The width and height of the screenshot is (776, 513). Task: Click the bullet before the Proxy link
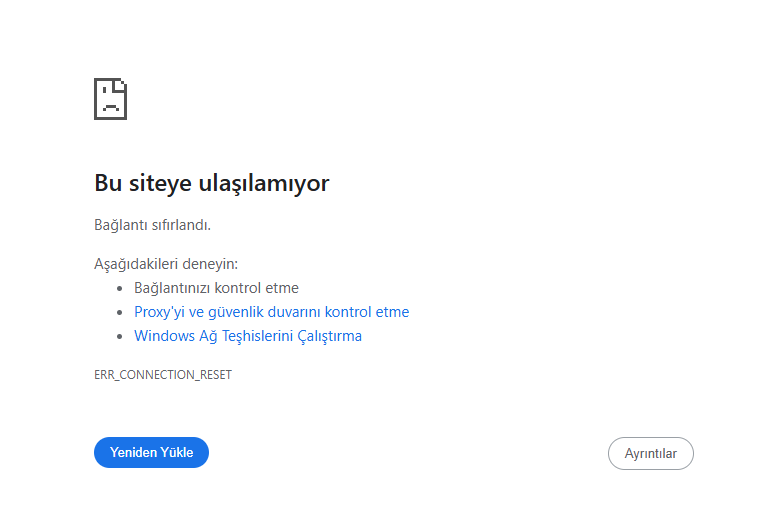pyautogui.click(x=121, y=312)
